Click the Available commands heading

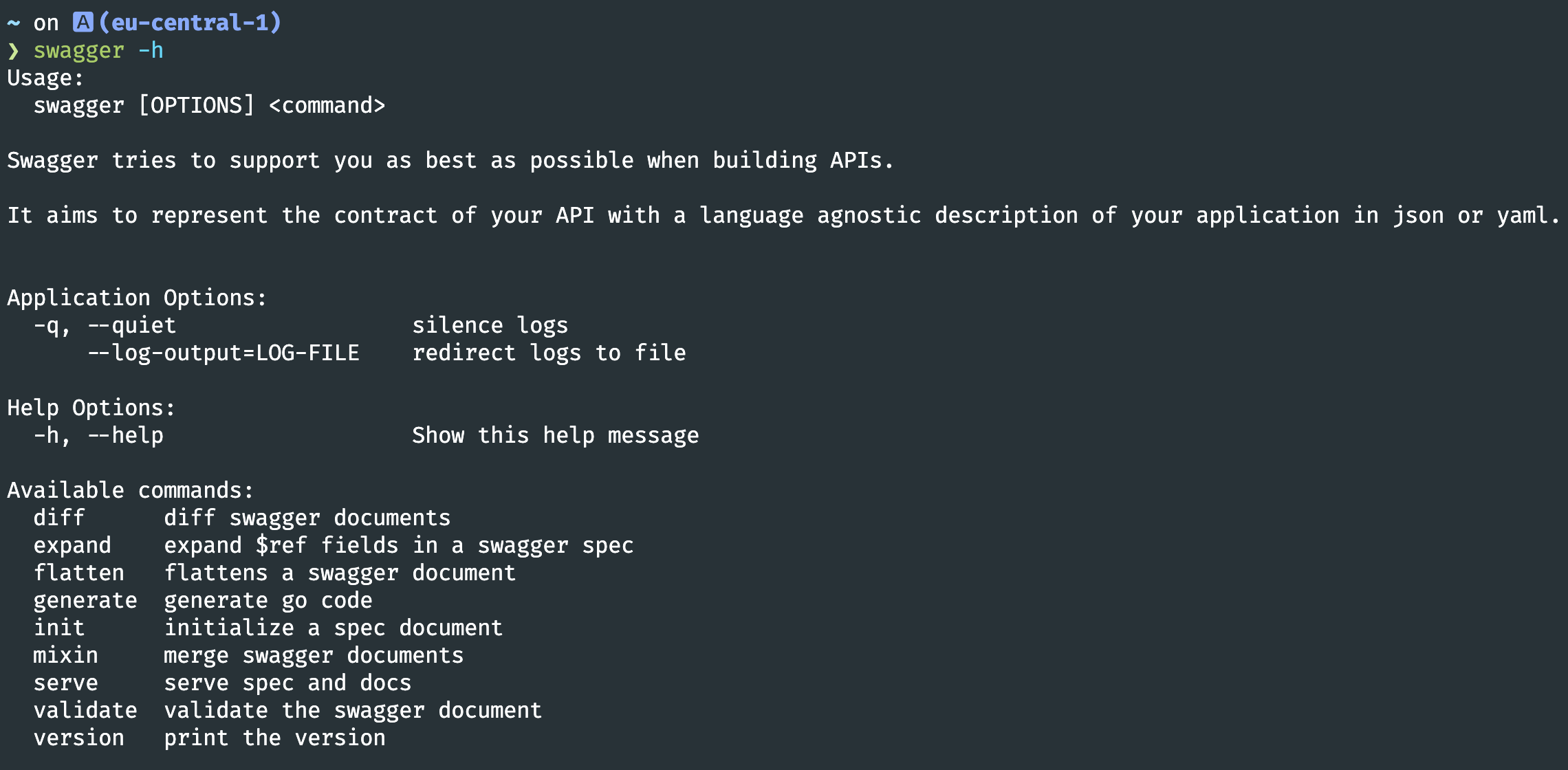131,490
